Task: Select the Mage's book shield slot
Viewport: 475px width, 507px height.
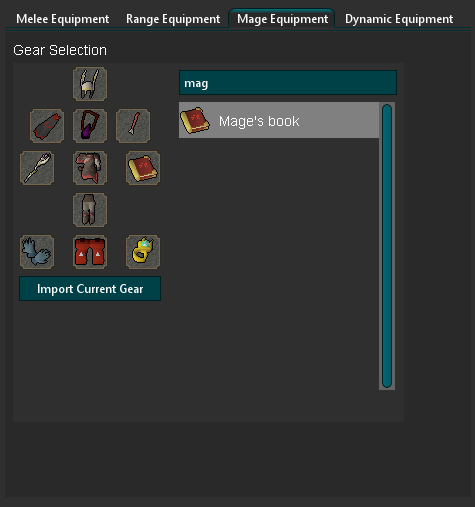Action: 143,168
